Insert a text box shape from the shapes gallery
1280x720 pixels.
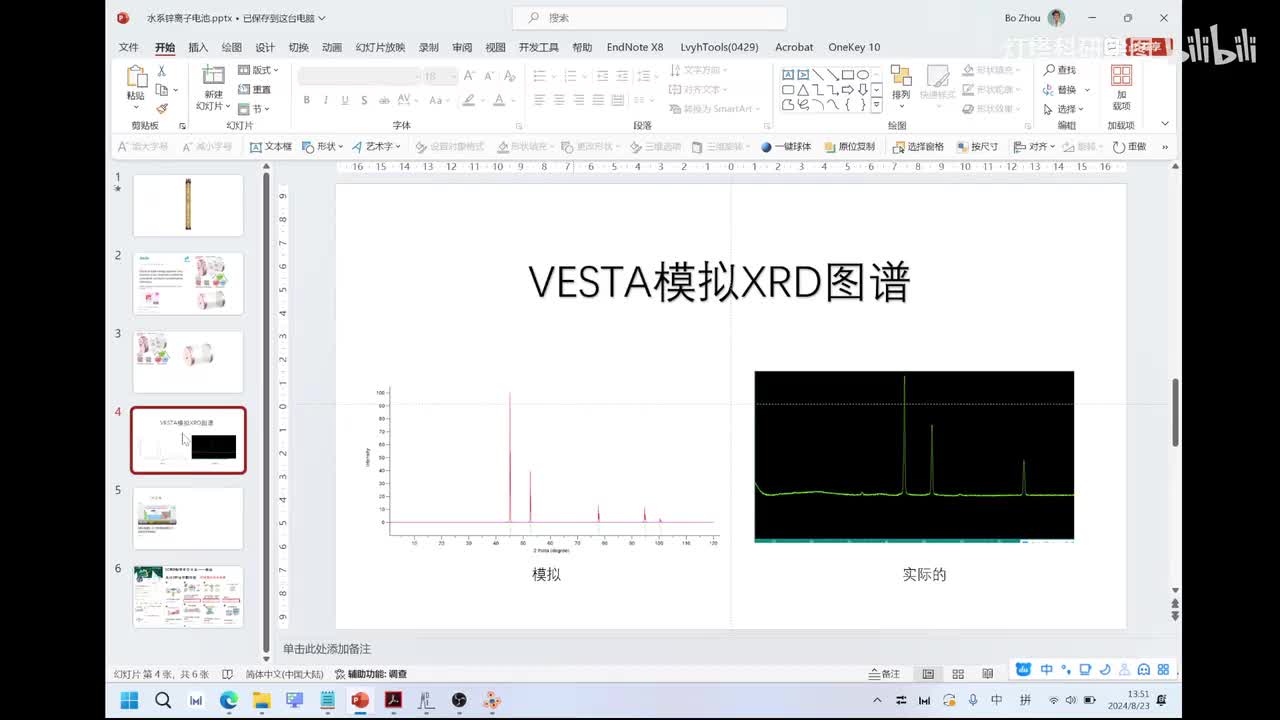[x=788, y=74]
